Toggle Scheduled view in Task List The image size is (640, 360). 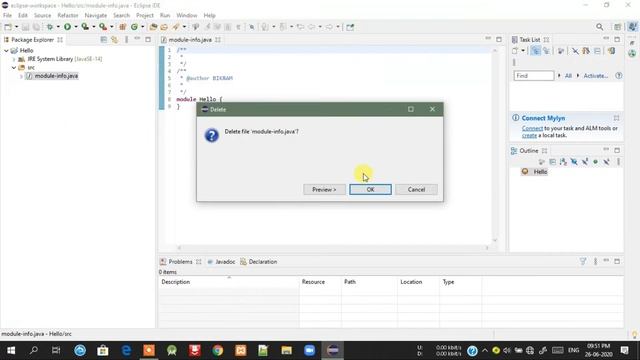tap(546, 51)
